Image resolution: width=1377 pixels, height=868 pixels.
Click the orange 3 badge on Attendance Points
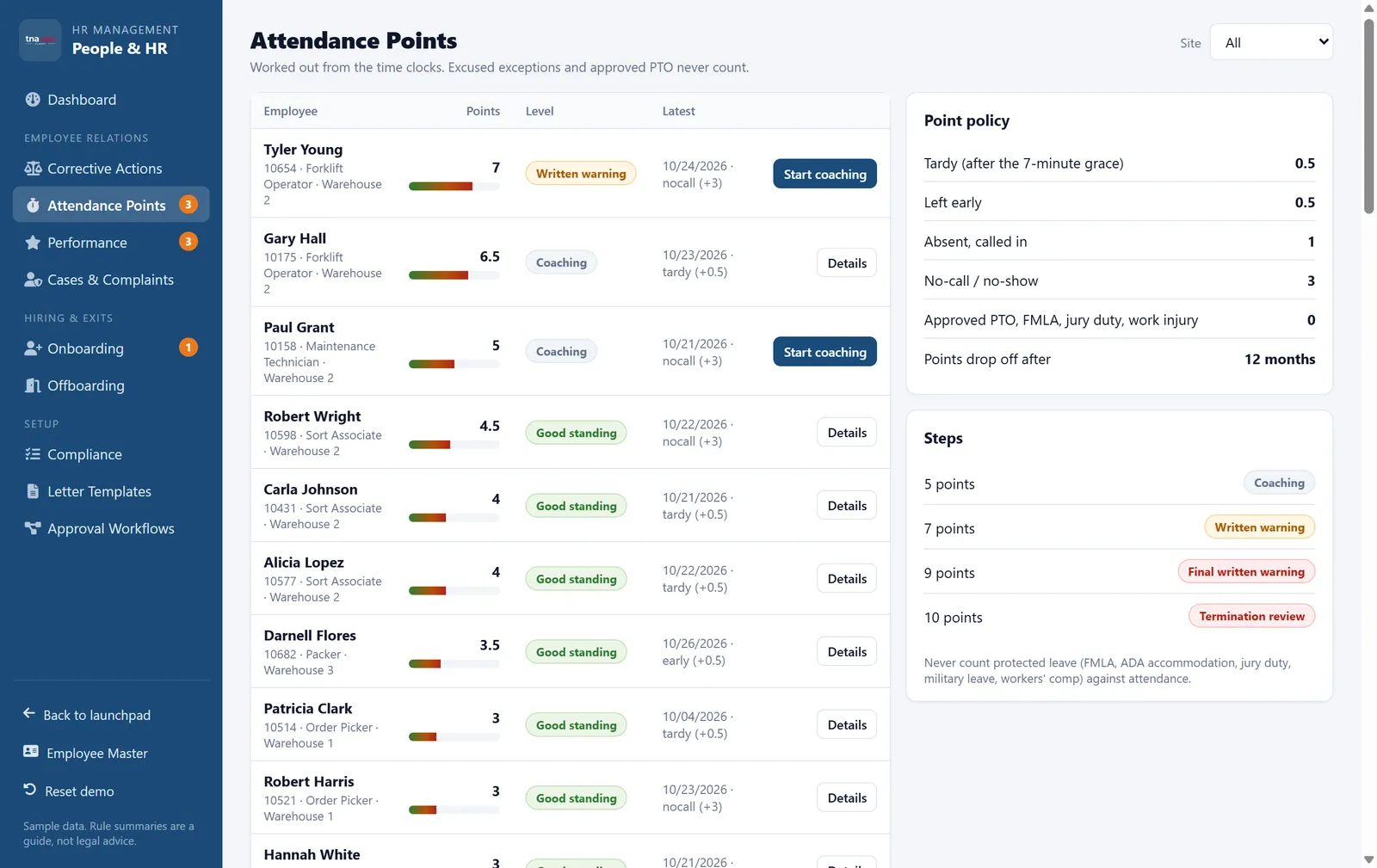188,205
